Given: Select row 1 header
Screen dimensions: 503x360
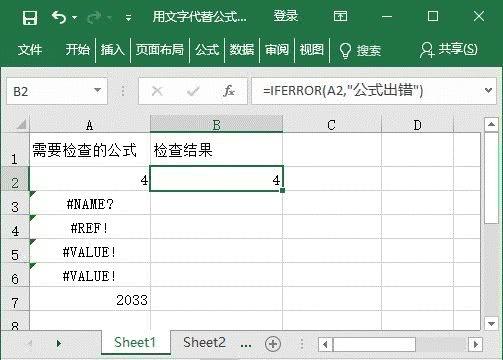Looking at the screenshot, I should (x=15, y=150).
